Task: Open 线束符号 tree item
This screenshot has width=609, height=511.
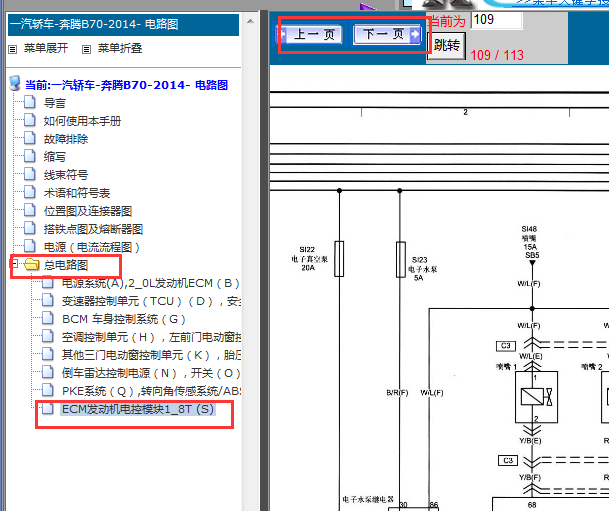Action: (x=66, y=175)
